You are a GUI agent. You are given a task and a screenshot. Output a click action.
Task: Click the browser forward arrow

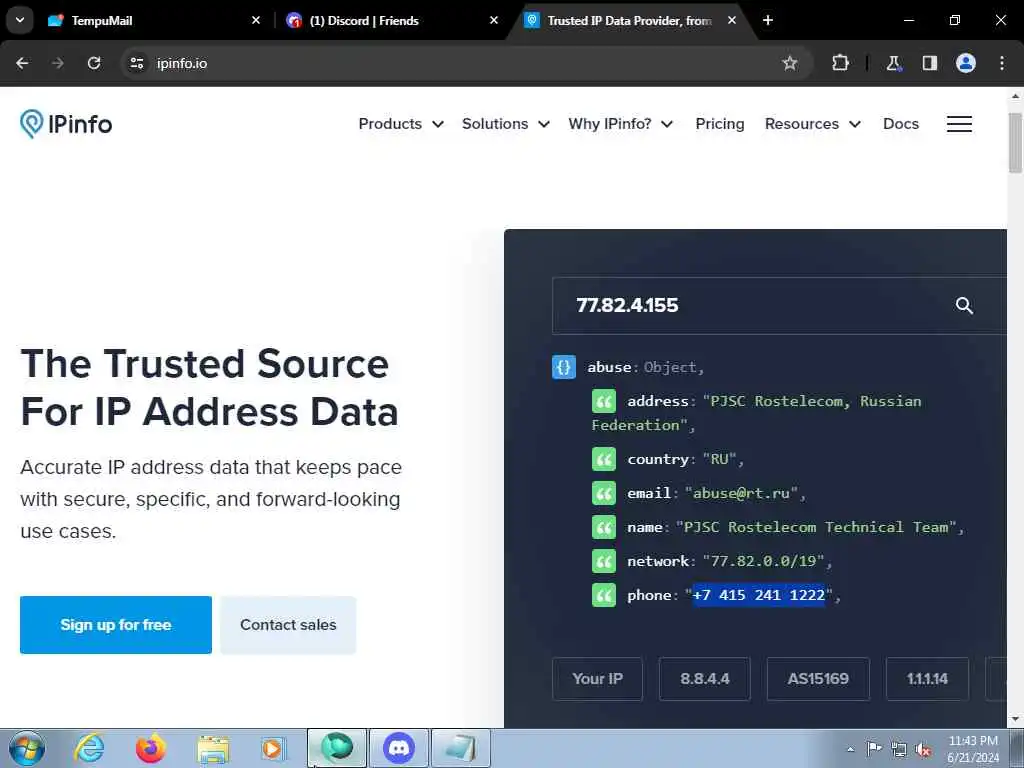(x=58, y=63)
